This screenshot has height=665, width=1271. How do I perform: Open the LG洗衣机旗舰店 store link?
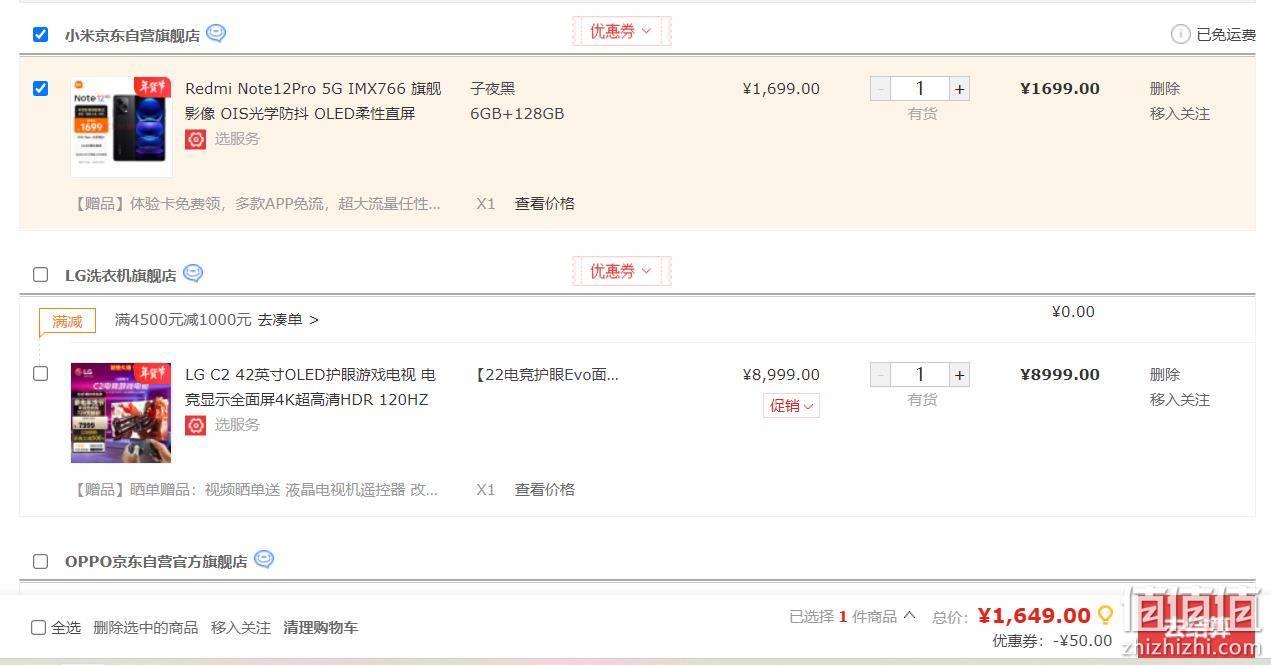pyautogui.click(x=121, y=275)
